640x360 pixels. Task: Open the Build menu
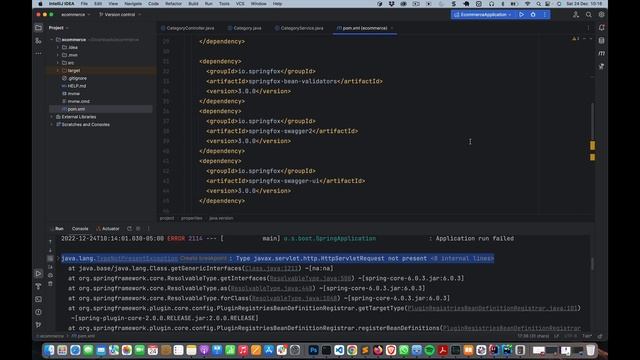click(x=193, y=4)
